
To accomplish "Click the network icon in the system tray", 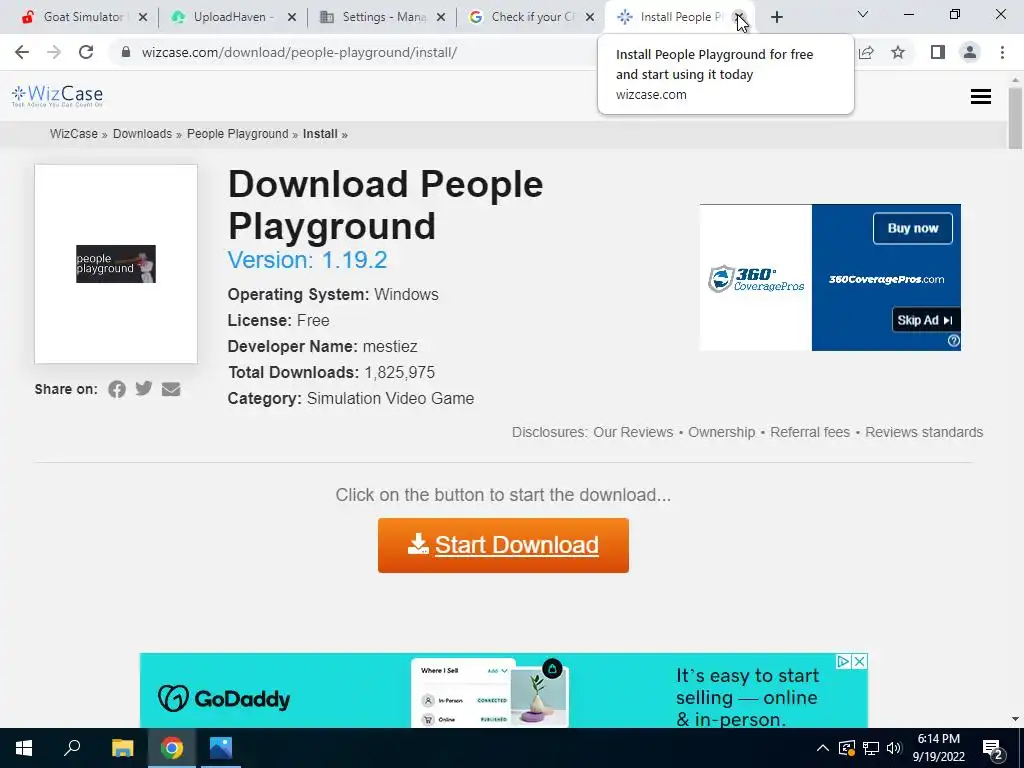I will 871,748.
